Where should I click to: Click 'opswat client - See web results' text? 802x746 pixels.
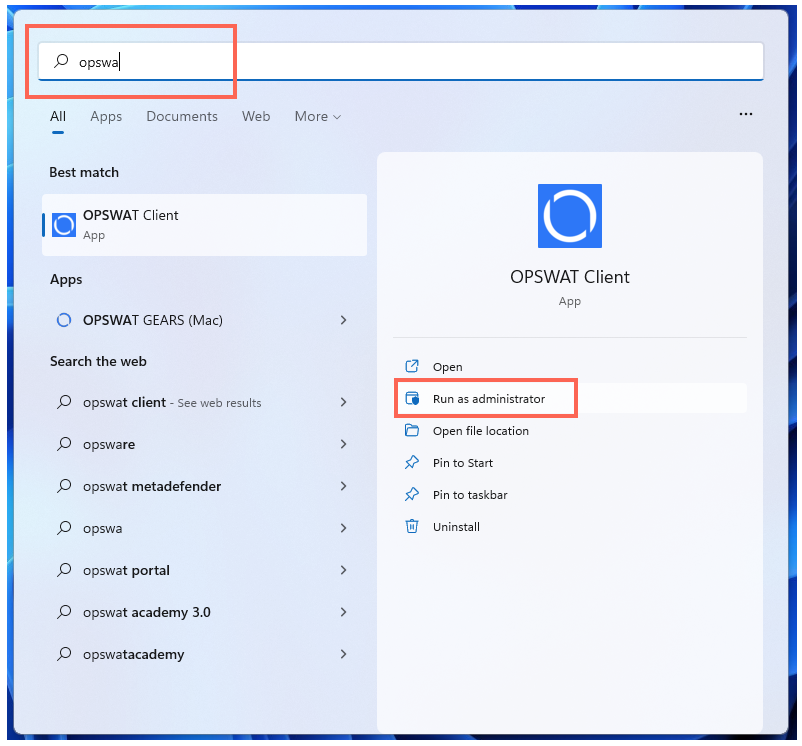[172, 402]
